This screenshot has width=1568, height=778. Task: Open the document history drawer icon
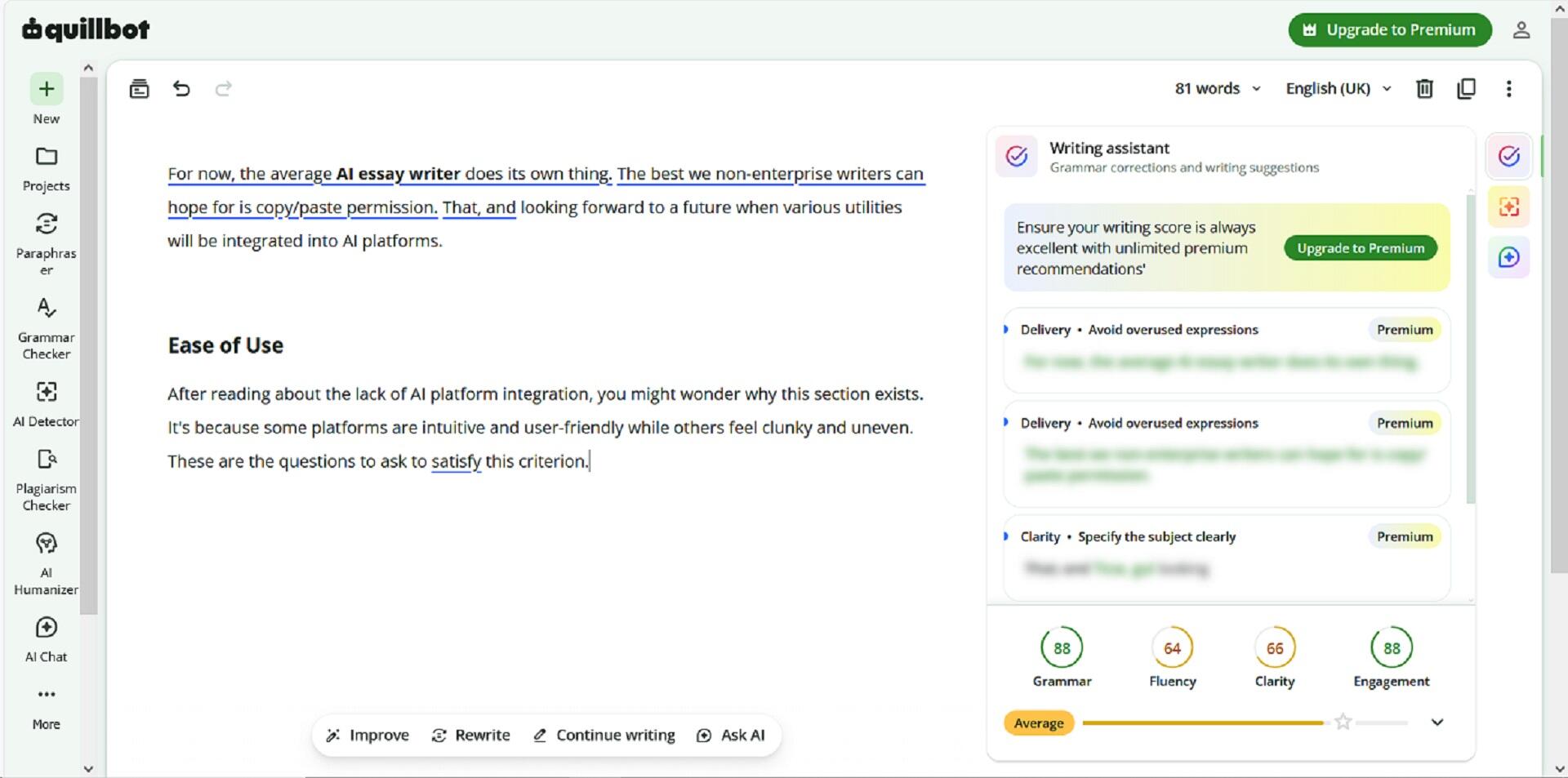point(140,88)
